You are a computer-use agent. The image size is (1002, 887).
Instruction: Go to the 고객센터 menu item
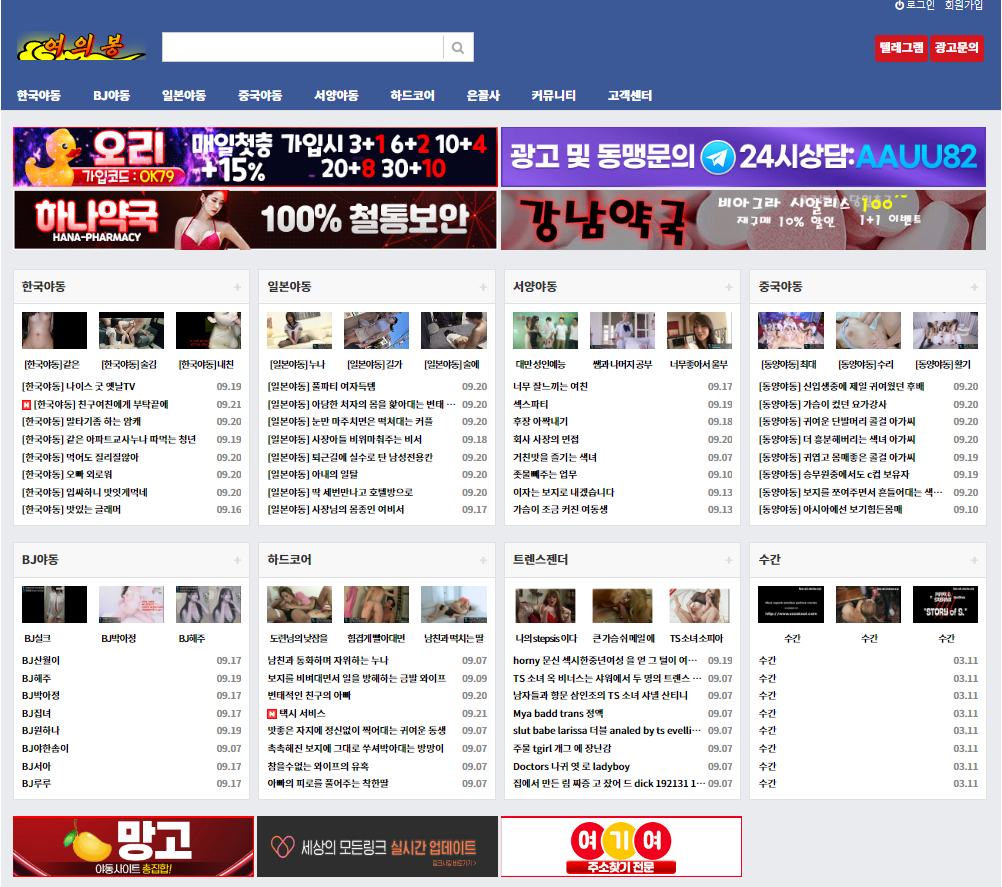pos(629,96)
